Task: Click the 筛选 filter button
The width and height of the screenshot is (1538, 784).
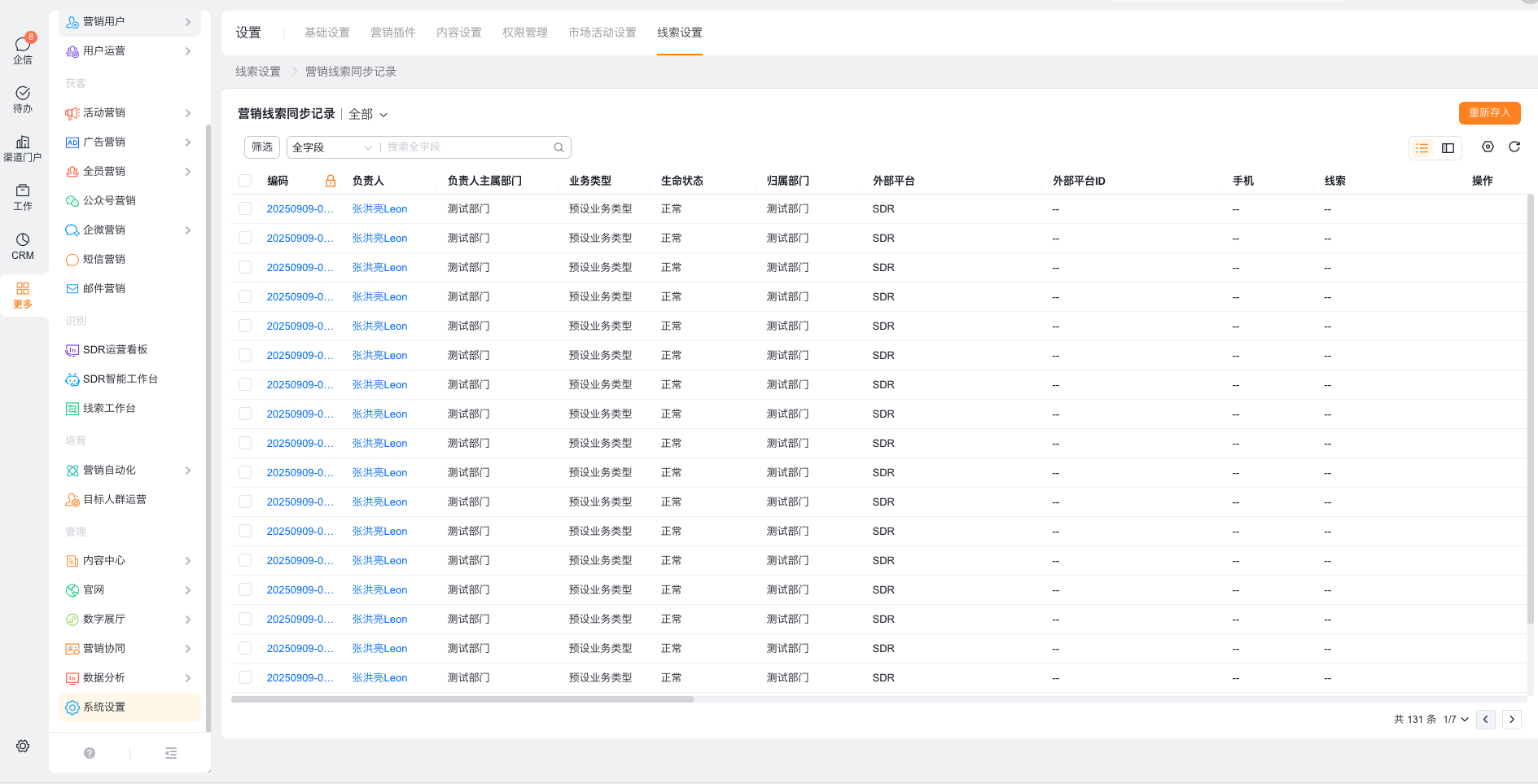Action: click(262, 147)
